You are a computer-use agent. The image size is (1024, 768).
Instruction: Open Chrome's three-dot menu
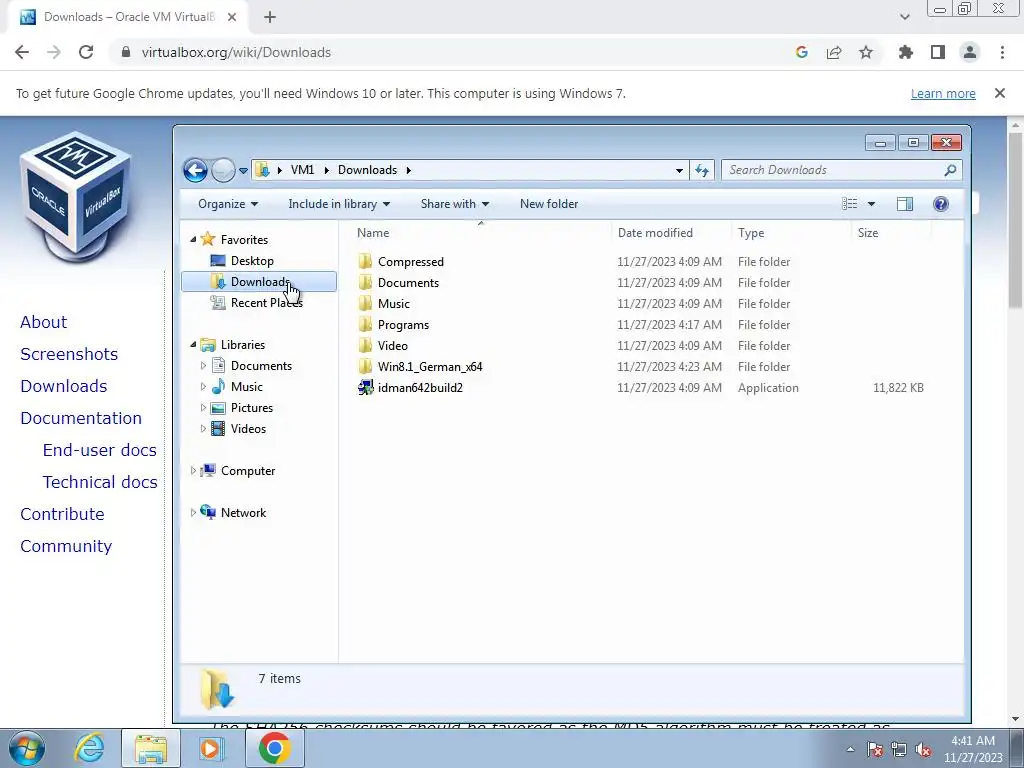(1002, 52)
